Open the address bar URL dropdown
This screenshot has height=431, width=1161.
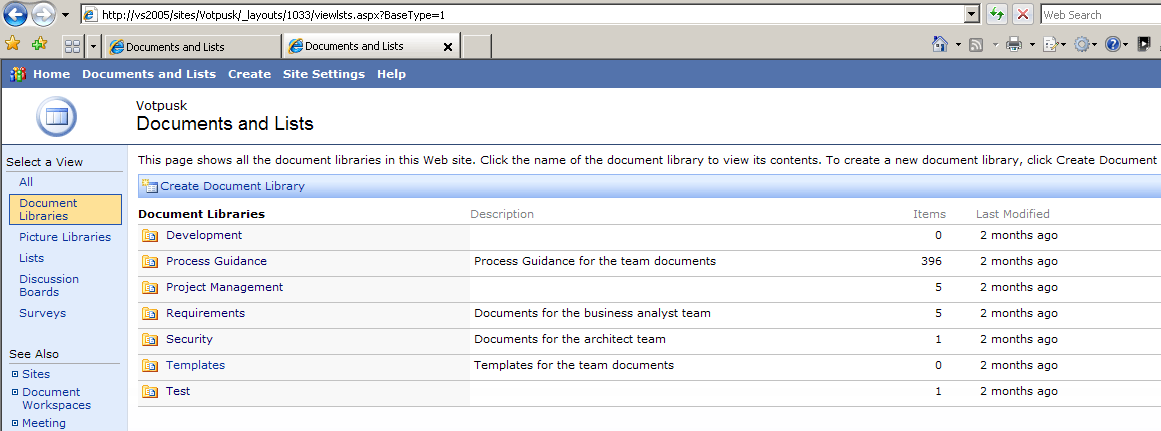pos(970,14)
